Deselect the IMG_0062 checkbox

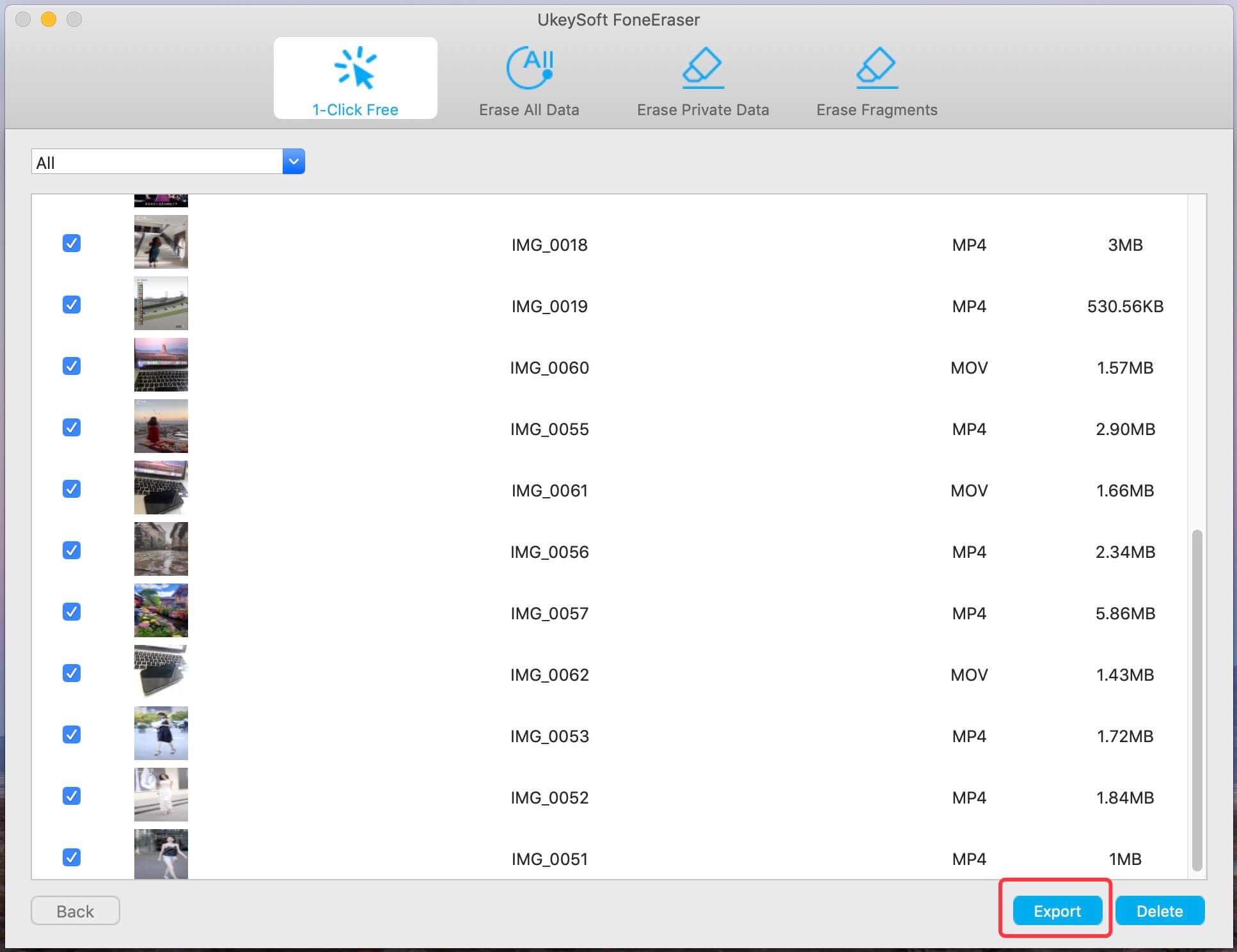(72, 673)
